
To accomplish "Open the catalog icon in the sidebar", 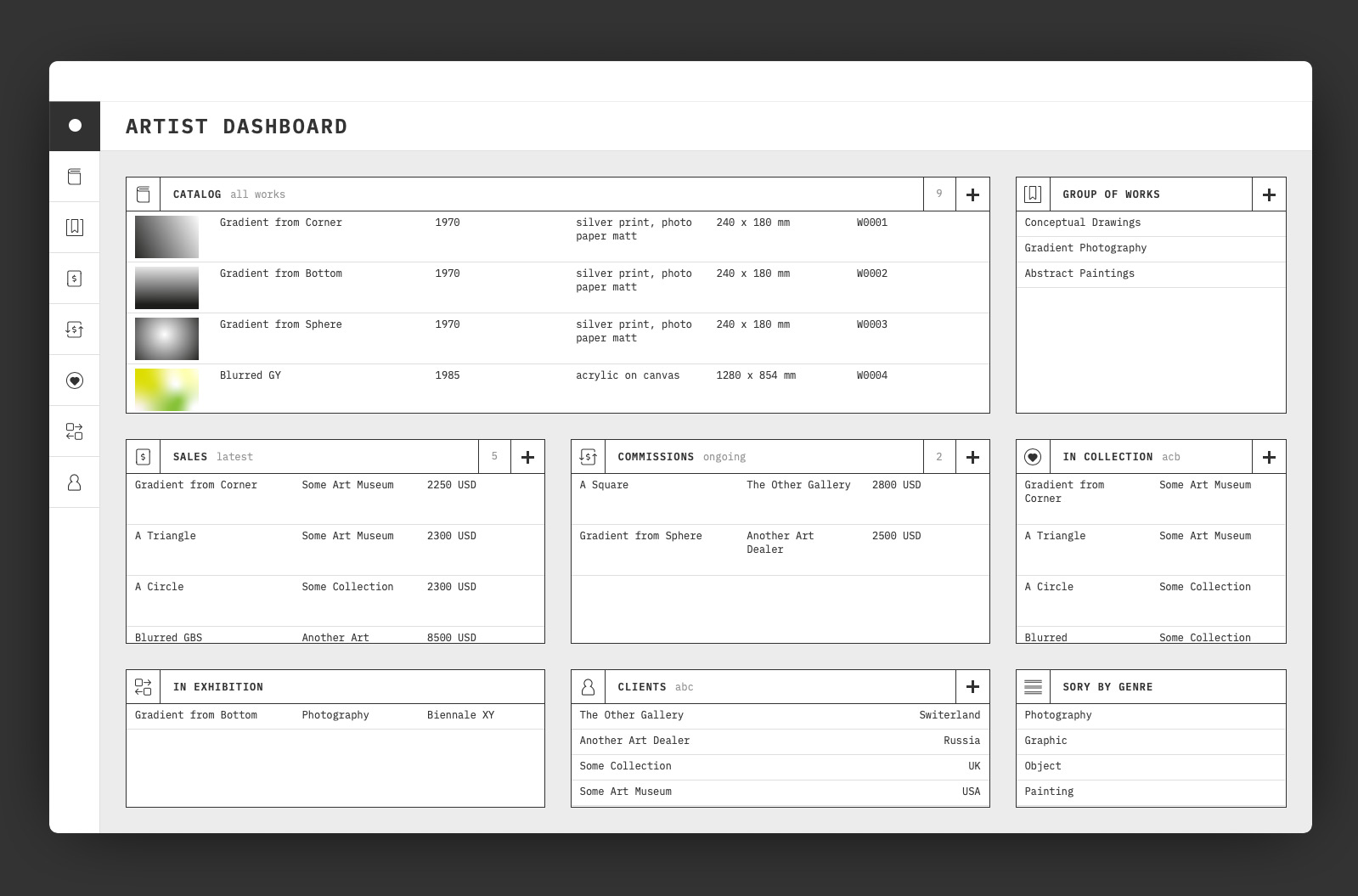I will point(75,177).
